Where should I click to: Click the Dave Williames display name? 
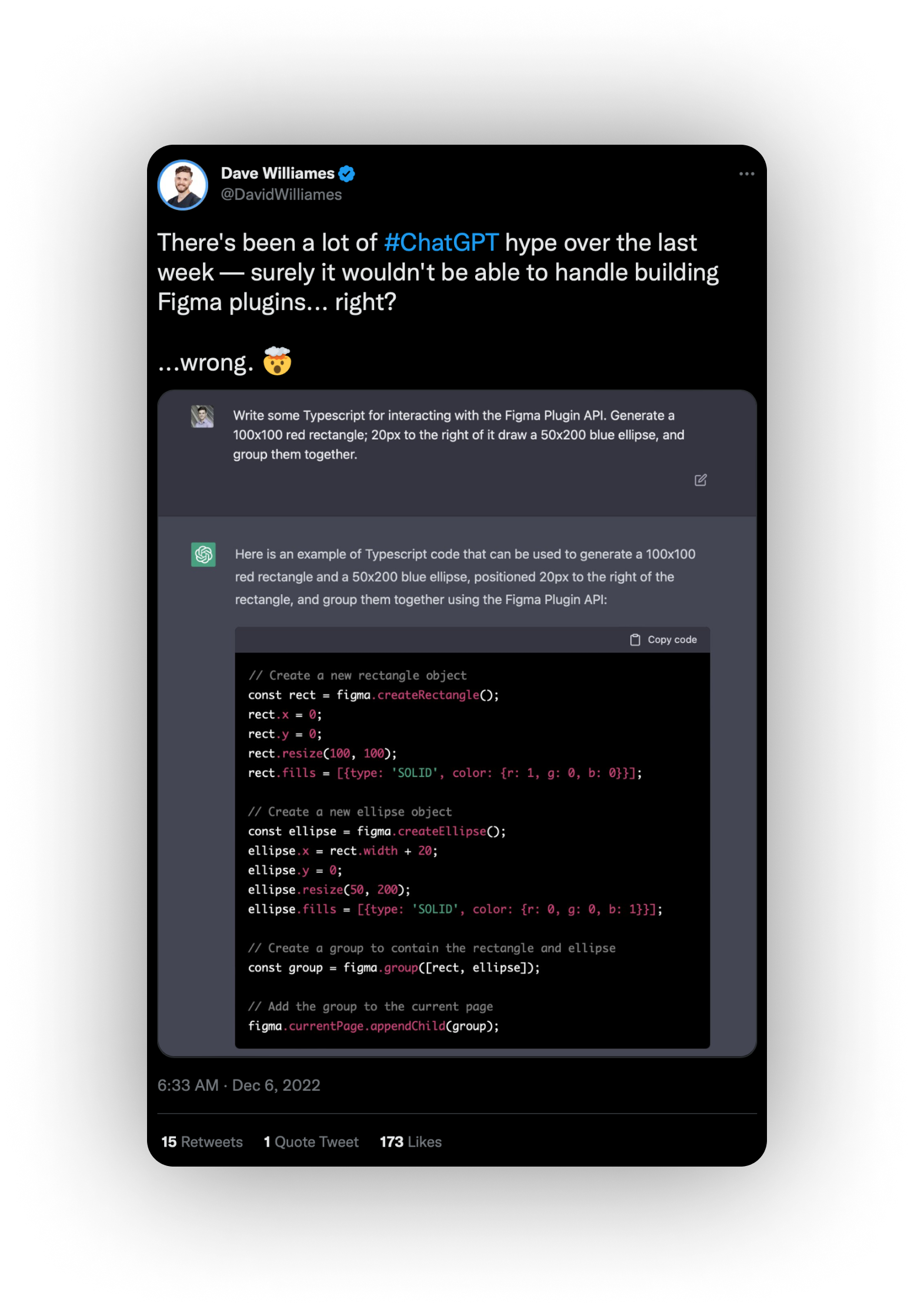point(276,172)
